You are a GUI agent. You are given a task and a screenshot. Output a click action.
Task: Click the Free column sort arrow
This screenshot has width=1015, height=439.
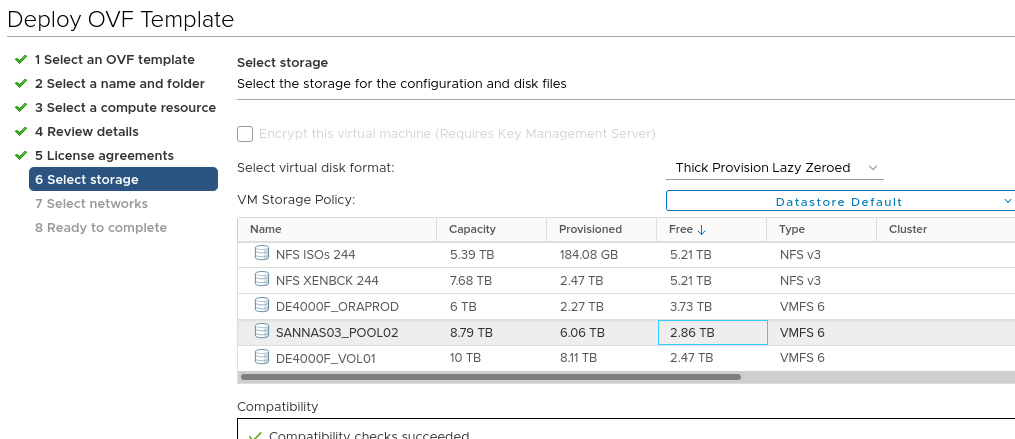click(x=701, y=230)
